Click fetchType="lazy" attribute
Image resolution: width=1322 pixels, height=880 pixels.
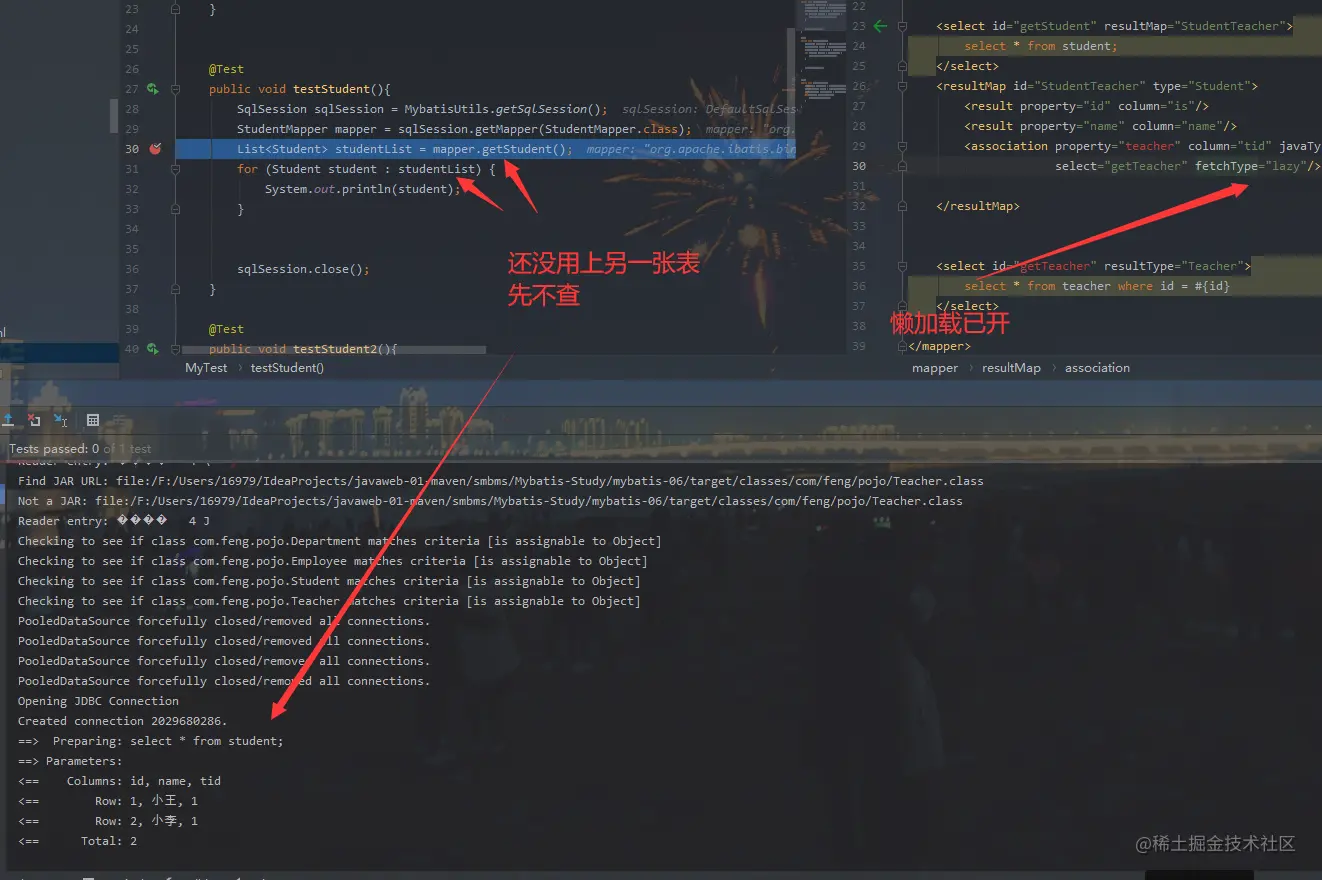1250,166
